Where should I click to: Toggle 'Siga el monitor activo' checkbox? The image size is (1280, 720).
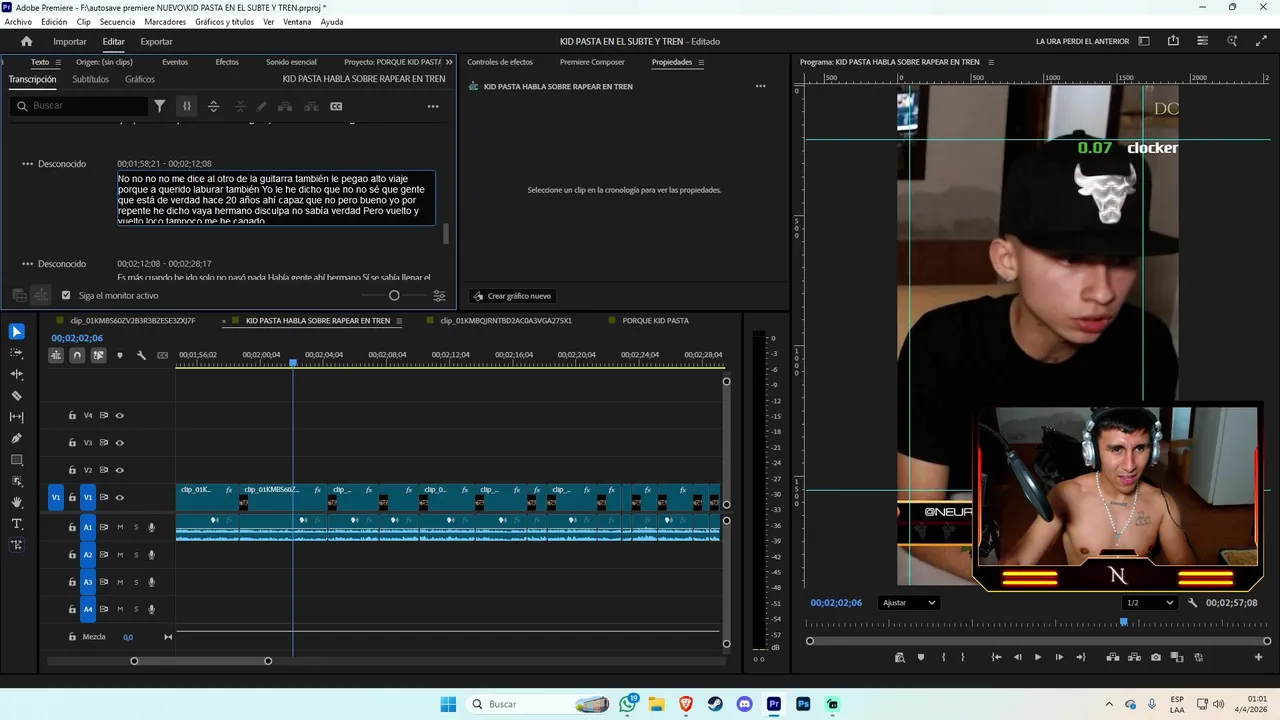(x=66, y=296)
